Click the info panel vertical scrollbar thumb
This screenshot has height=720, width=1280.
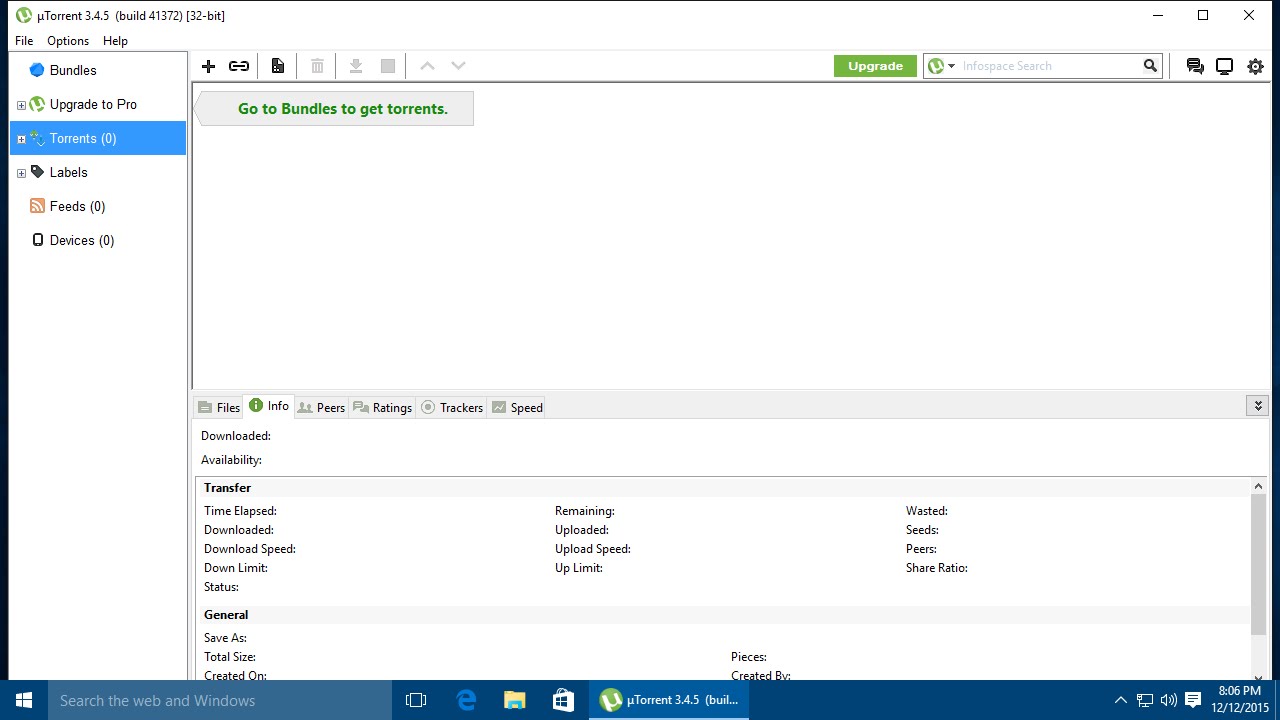click(1258, 564)
